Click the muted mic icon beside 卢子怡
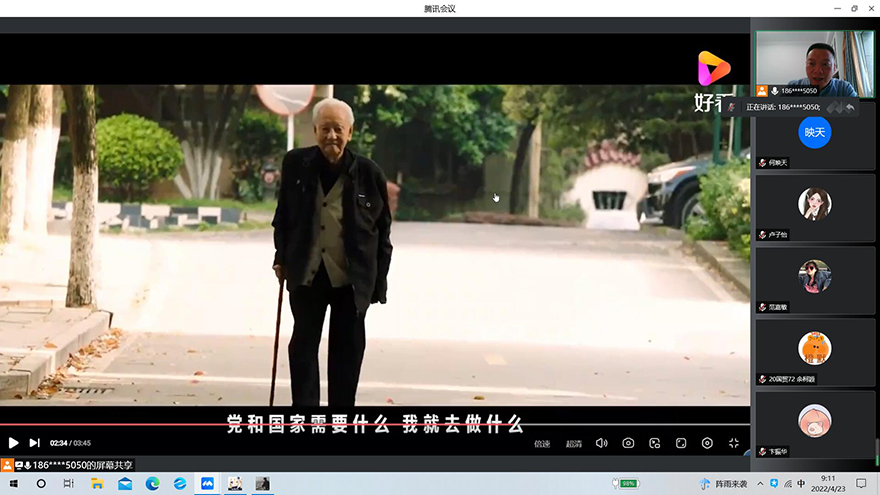 coord(763,235)
